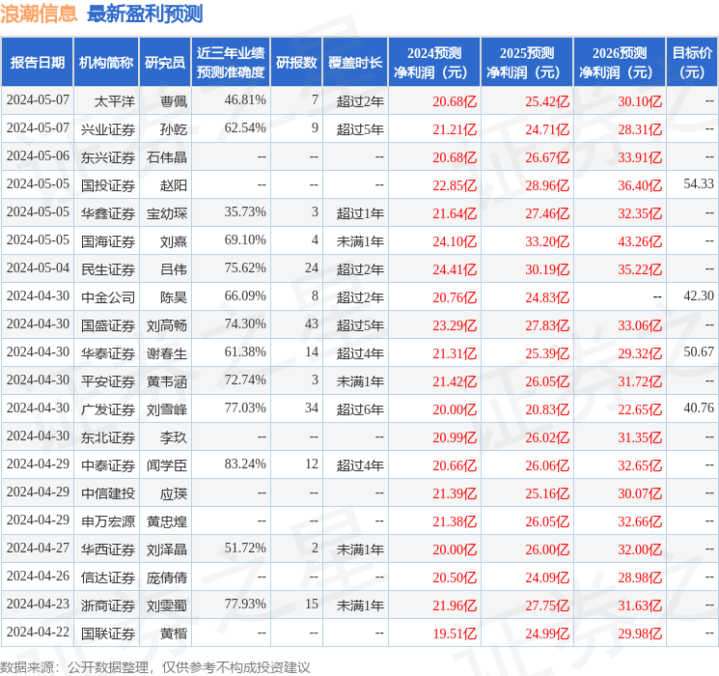Select the 国盛证券 institution cell
The width and height of the screenshot is (719, 676).
pyautogui.click(x=108, y=325)
